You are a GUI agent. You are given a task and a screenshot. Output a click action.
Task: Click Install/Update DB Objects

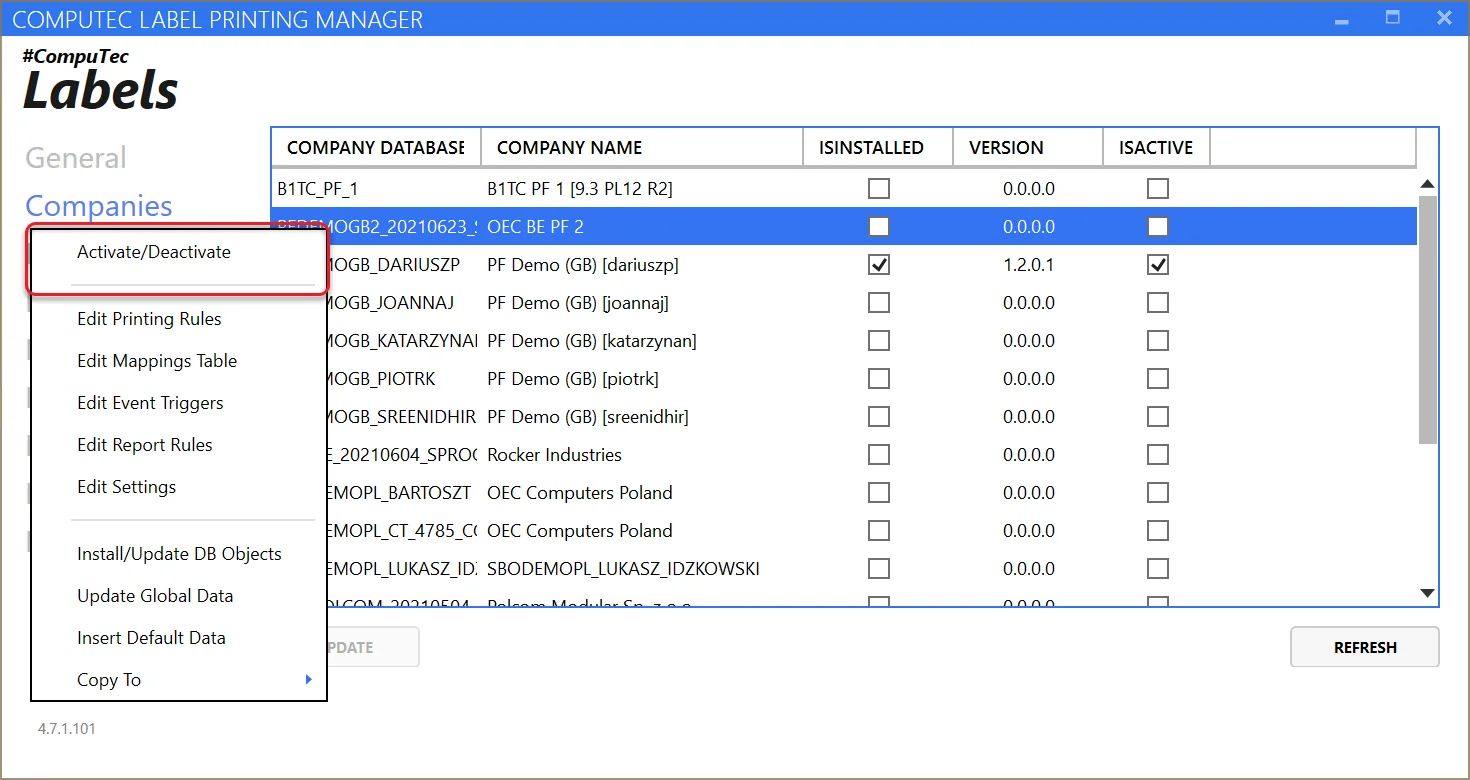click(x=179, y=554)
